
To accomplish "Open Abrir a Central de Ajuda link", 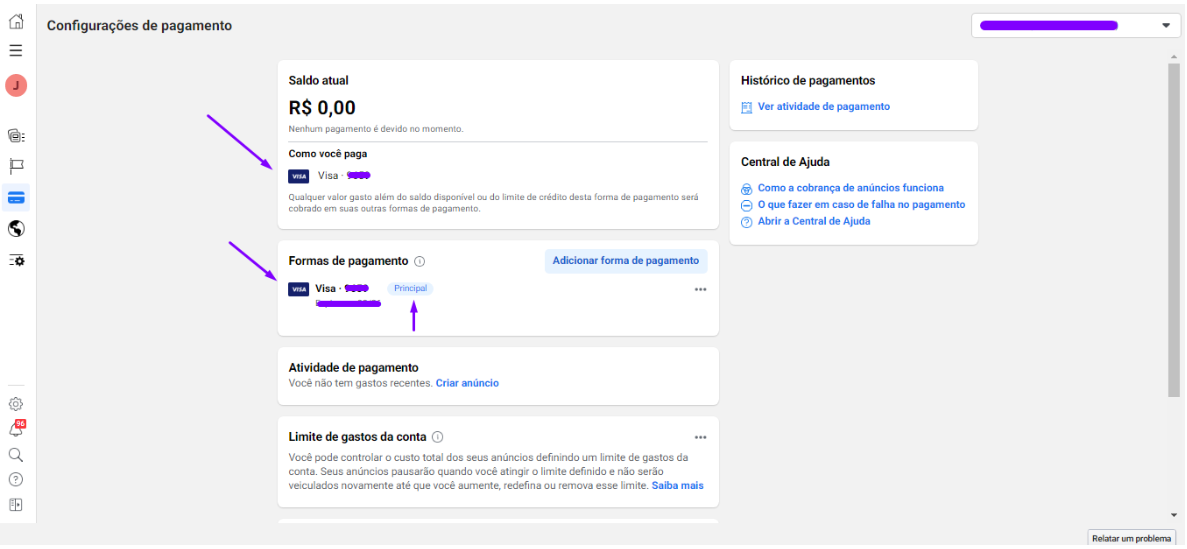I will 814,222.
